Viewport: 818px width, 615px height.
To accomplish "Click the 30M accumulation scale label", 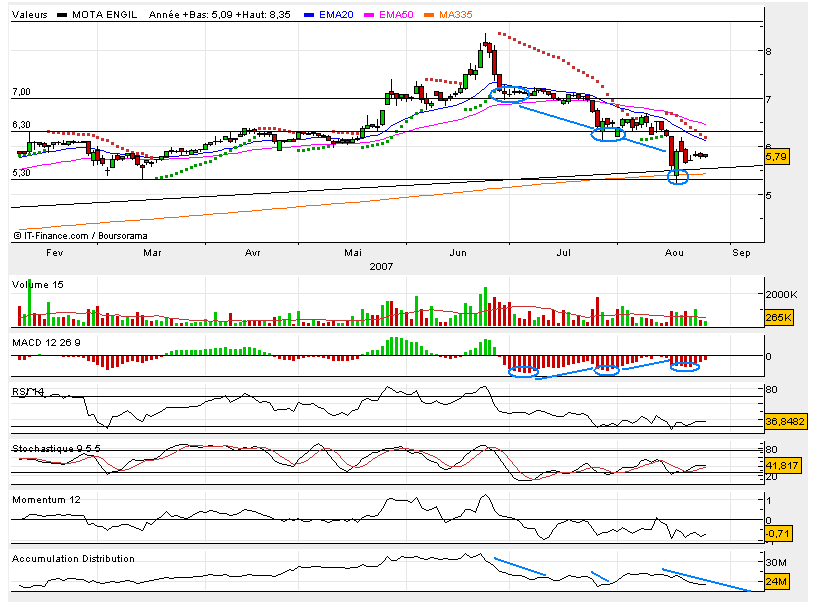I will pyautogui.click(x=776, y=562).
